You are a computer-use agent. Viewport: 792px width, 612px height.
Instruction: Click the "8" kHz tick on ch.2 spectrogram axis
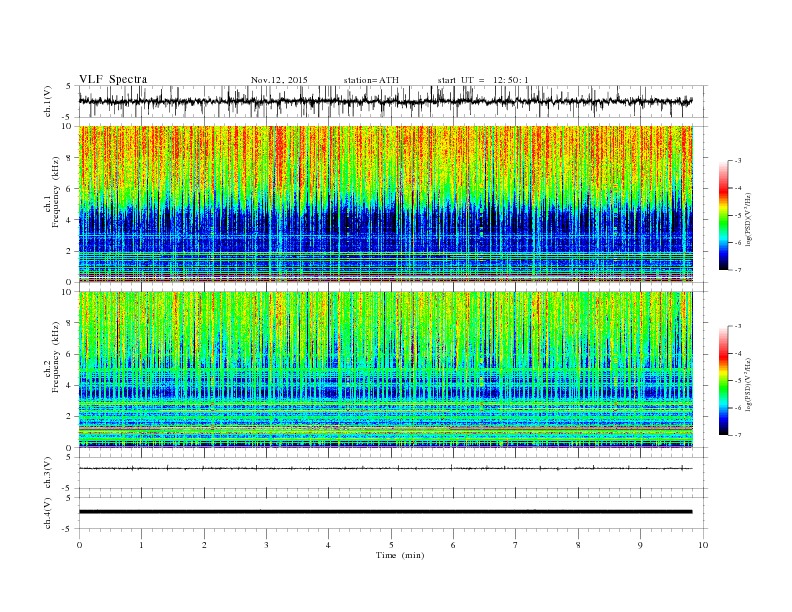[70, 323]
